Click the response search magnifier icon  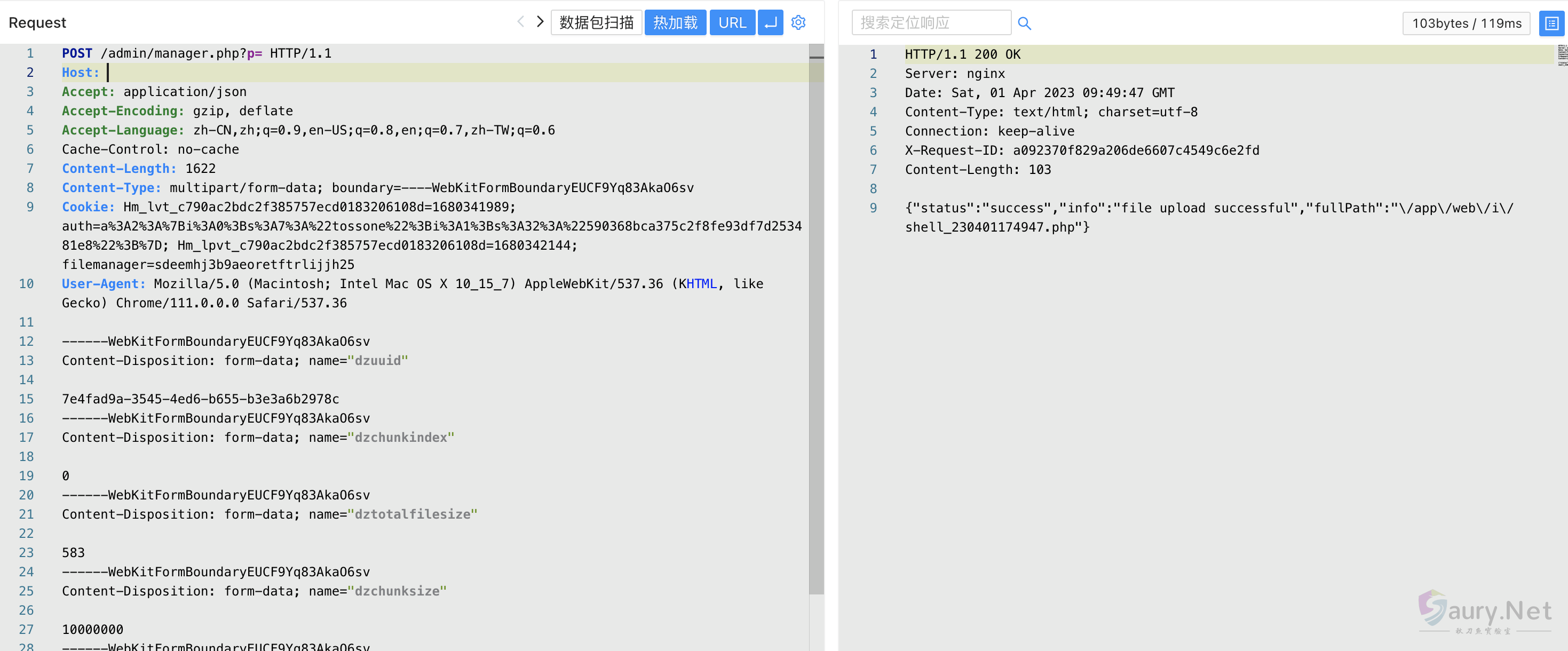coord(1025,23)
